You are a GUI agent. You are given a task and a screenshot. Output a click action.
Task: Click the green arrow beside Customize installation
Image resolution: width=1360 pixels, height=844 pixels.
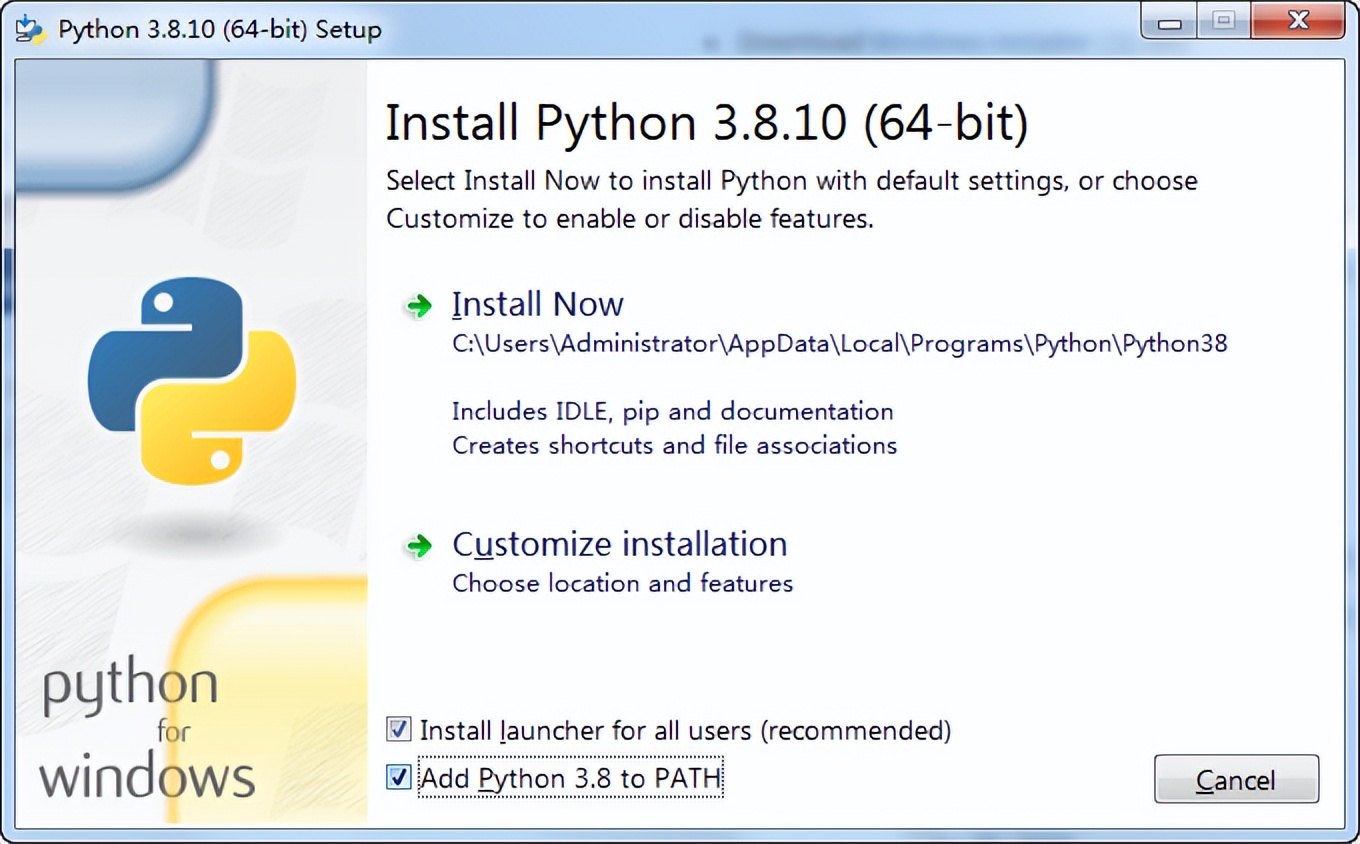click(x=416, y=546)
